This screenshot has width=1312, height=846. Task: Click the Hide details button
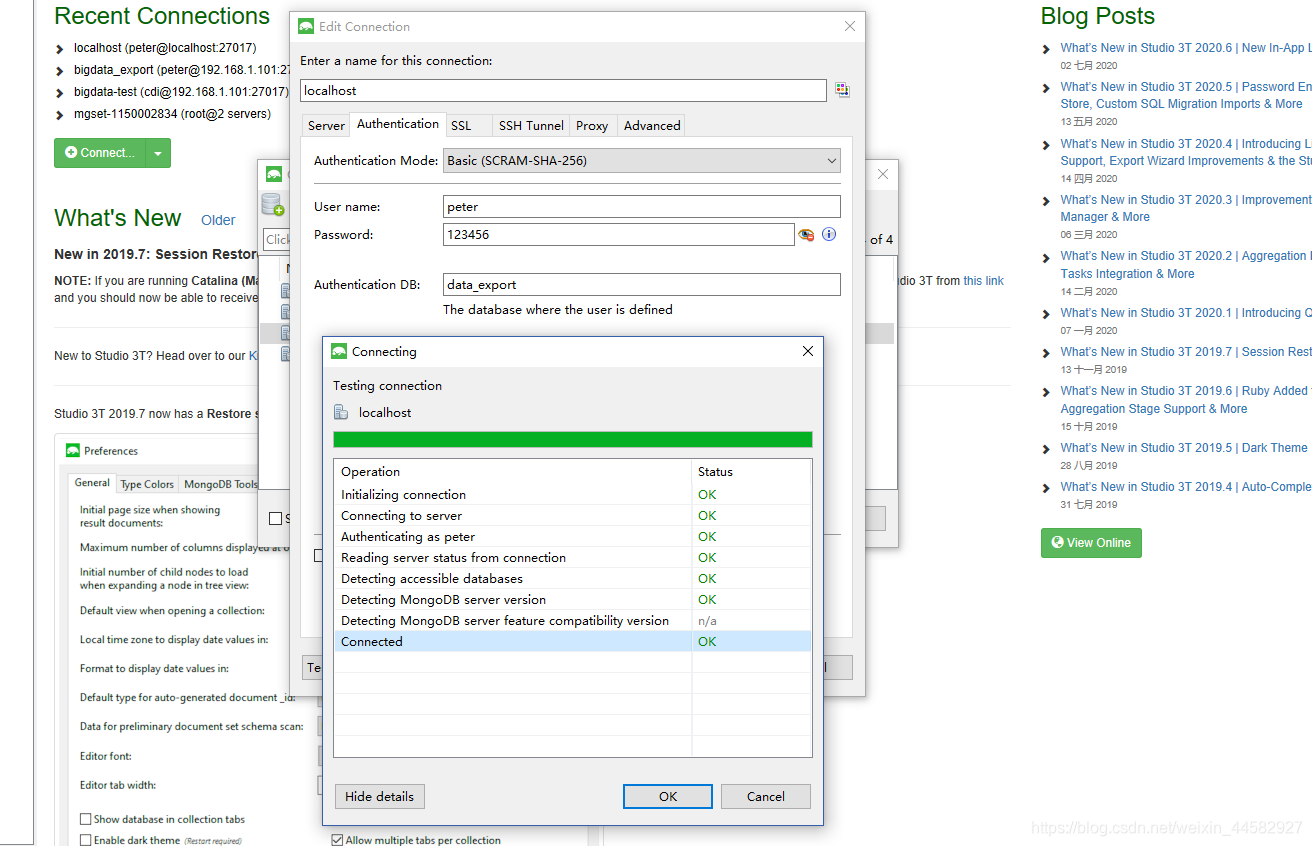[x=379, y=797]
